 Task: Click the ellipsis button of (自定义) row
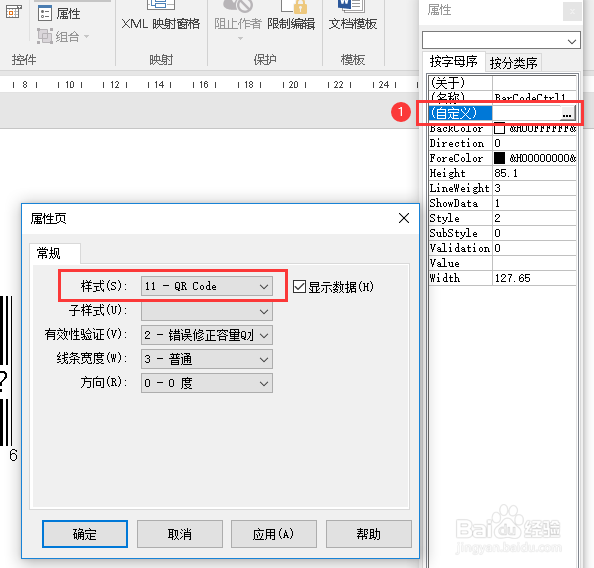click(x=567, y=113)
